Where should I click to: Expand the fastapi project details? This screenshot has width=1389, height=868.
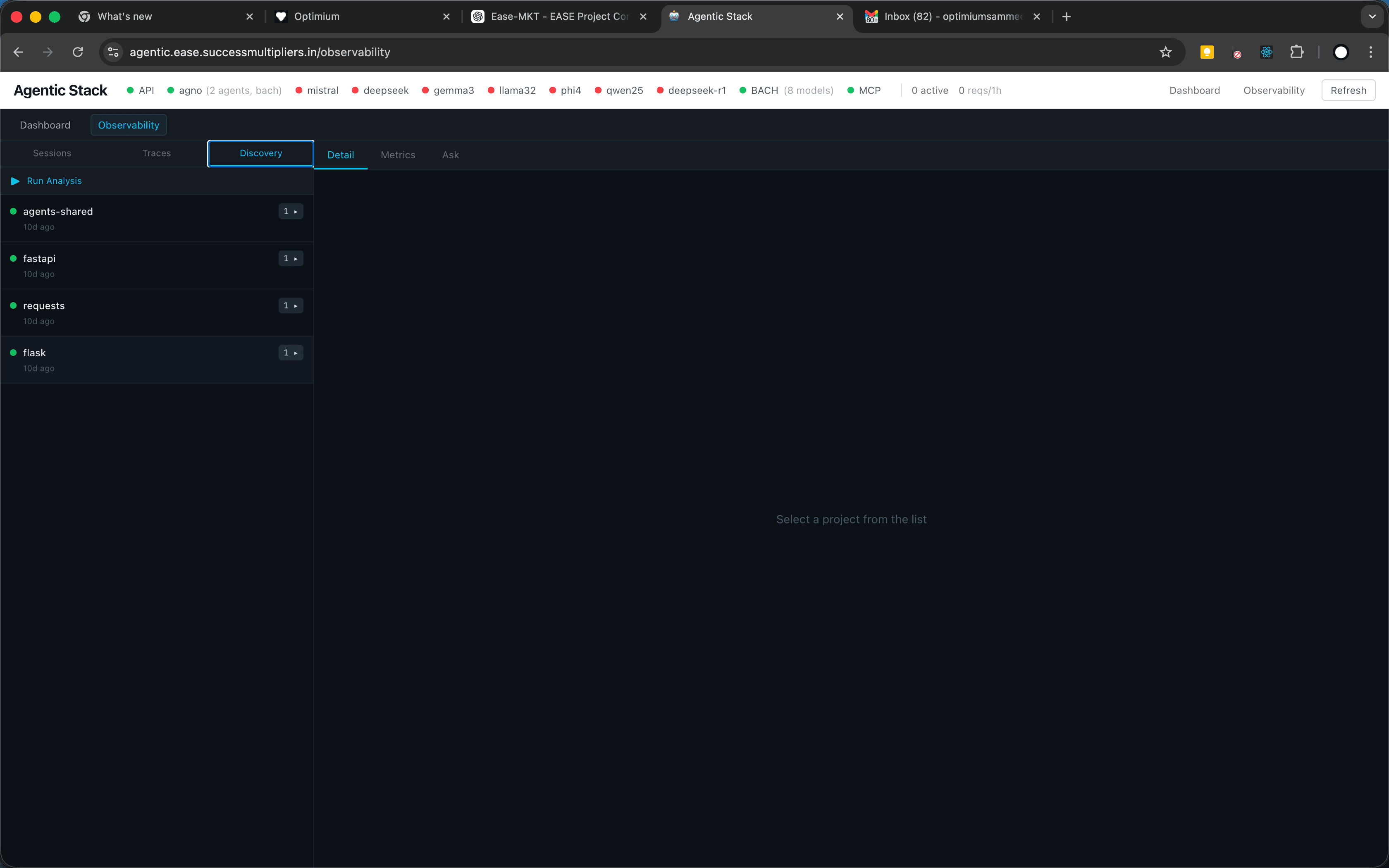click(x=291, y=258)
